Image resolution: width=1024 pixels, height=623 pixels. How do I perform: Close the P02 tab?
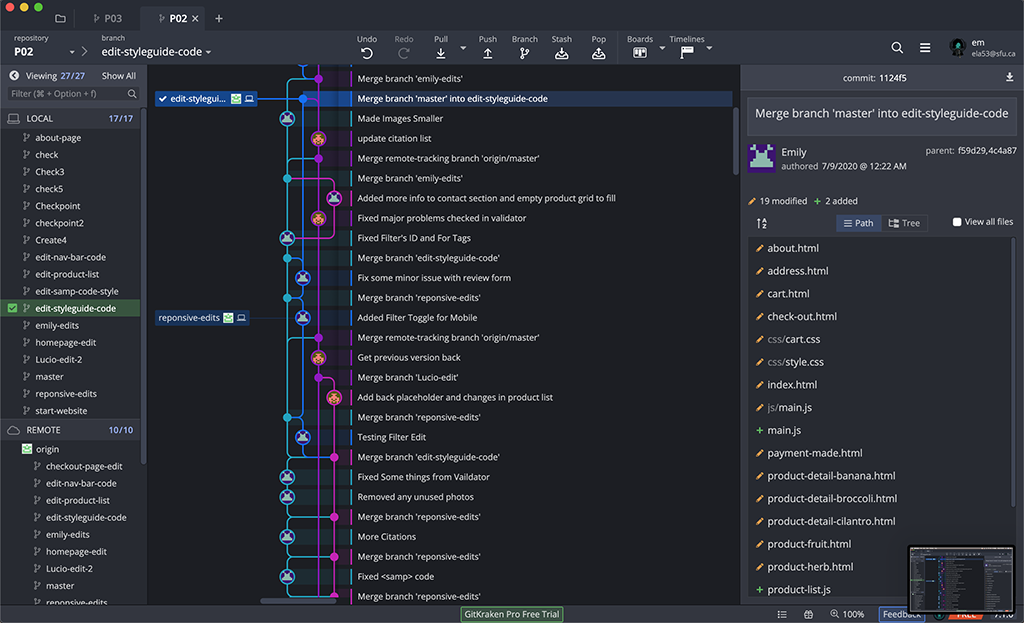(195, 18)
